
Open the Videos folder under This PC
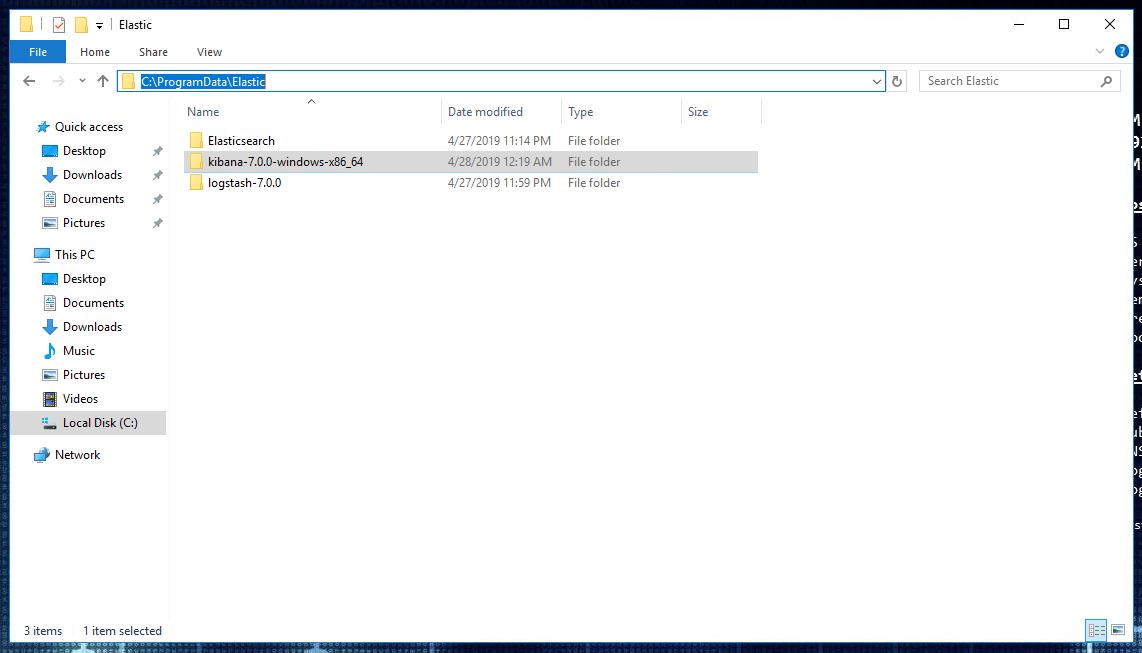[80, 399]
